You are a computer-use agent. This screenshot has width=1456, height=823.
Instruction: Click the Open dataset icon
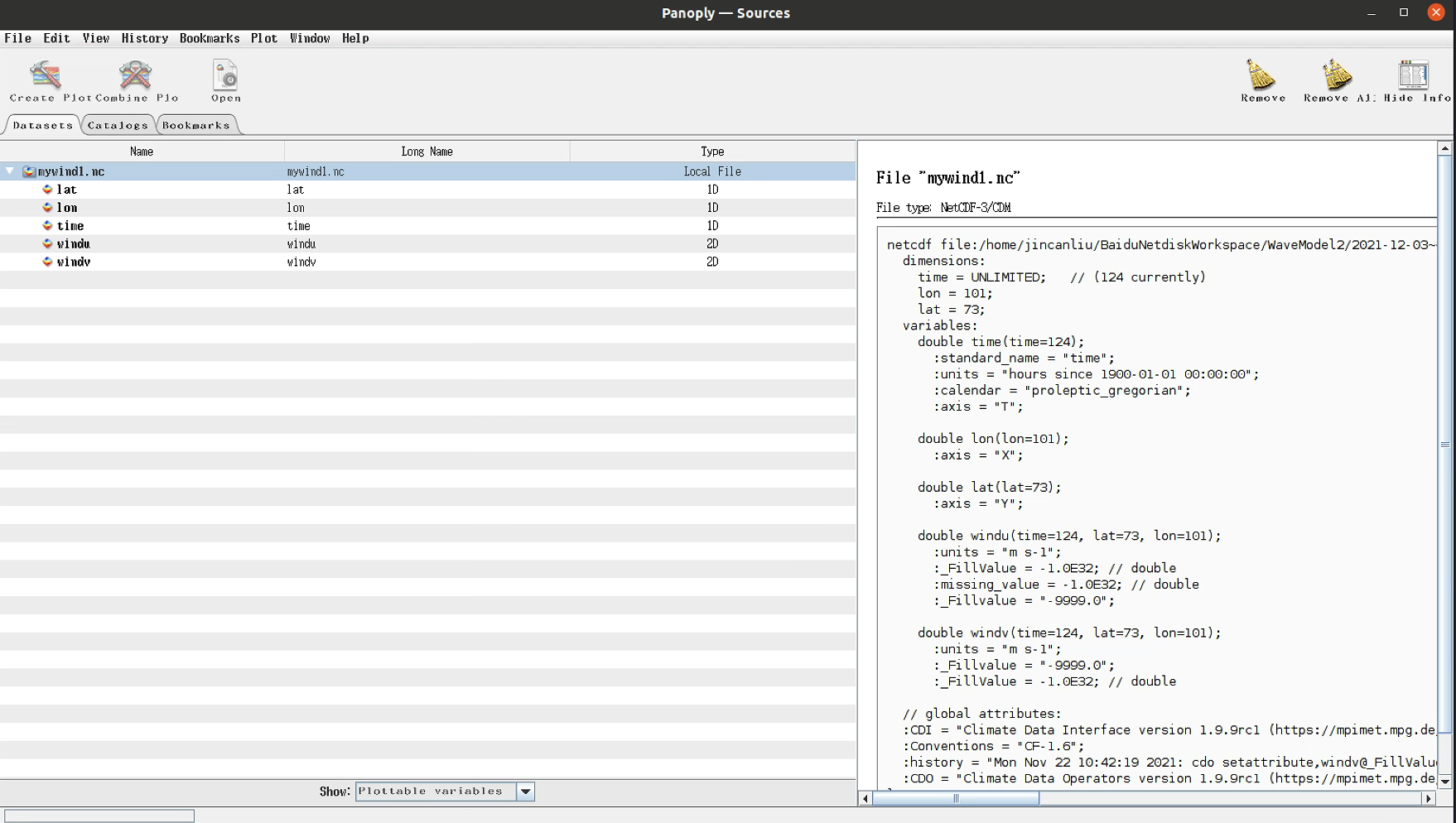pyautogui.click(x=225, y=75)
